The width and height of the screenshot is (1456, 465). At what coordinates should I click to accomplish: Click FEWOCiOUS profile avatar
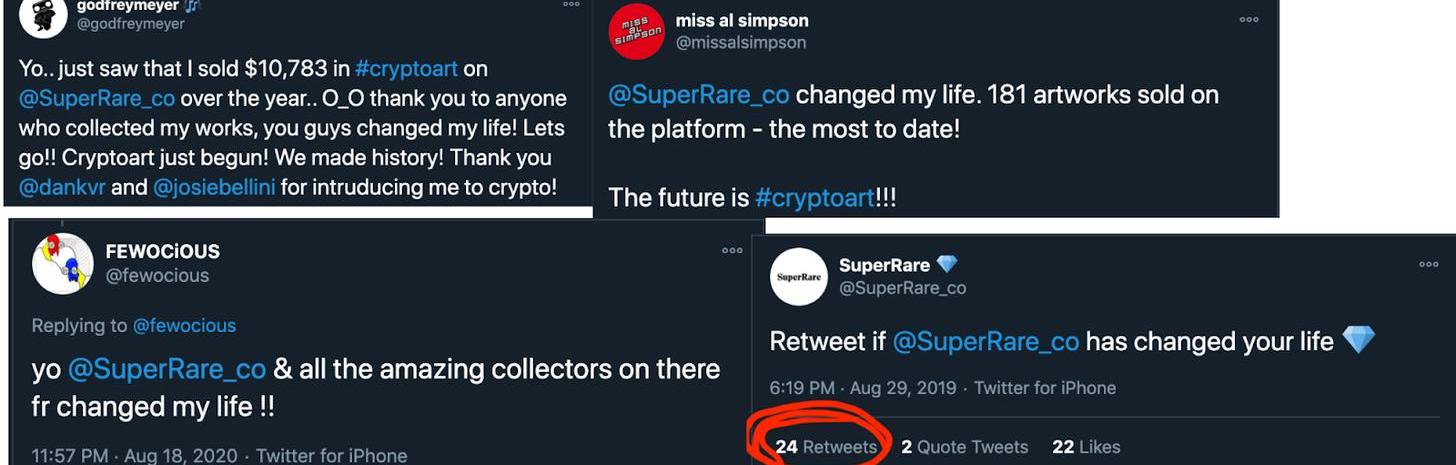[x=62, y=264]
